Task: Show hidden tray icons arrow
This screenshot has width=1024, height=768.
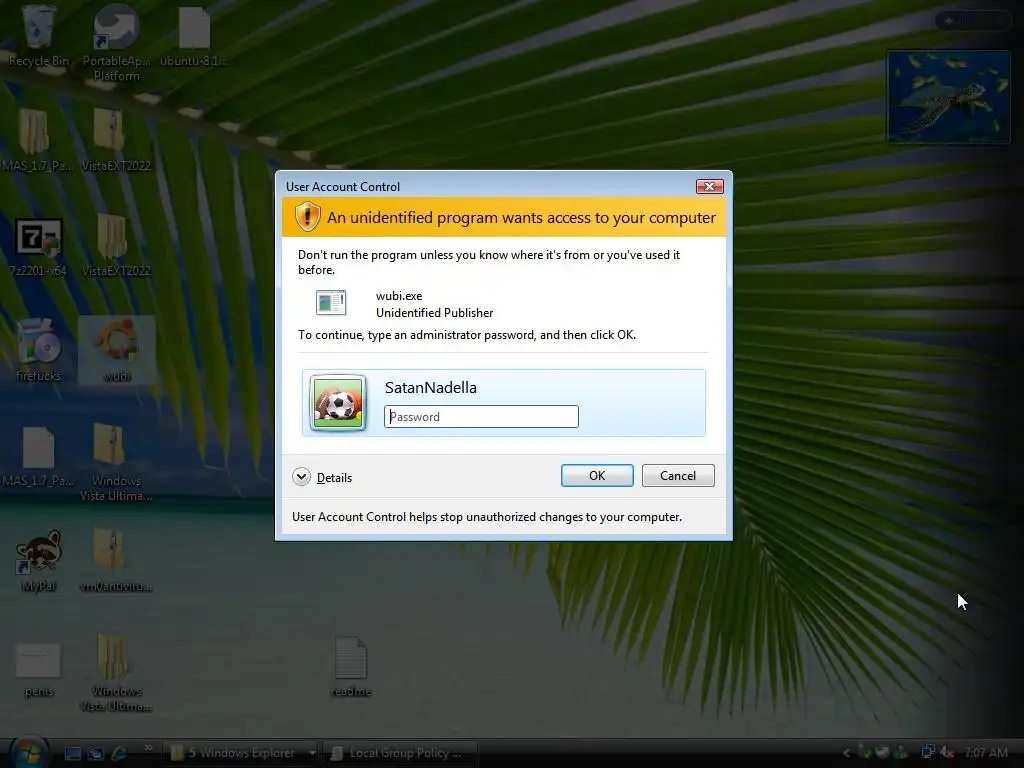Action: pos(846,752)
